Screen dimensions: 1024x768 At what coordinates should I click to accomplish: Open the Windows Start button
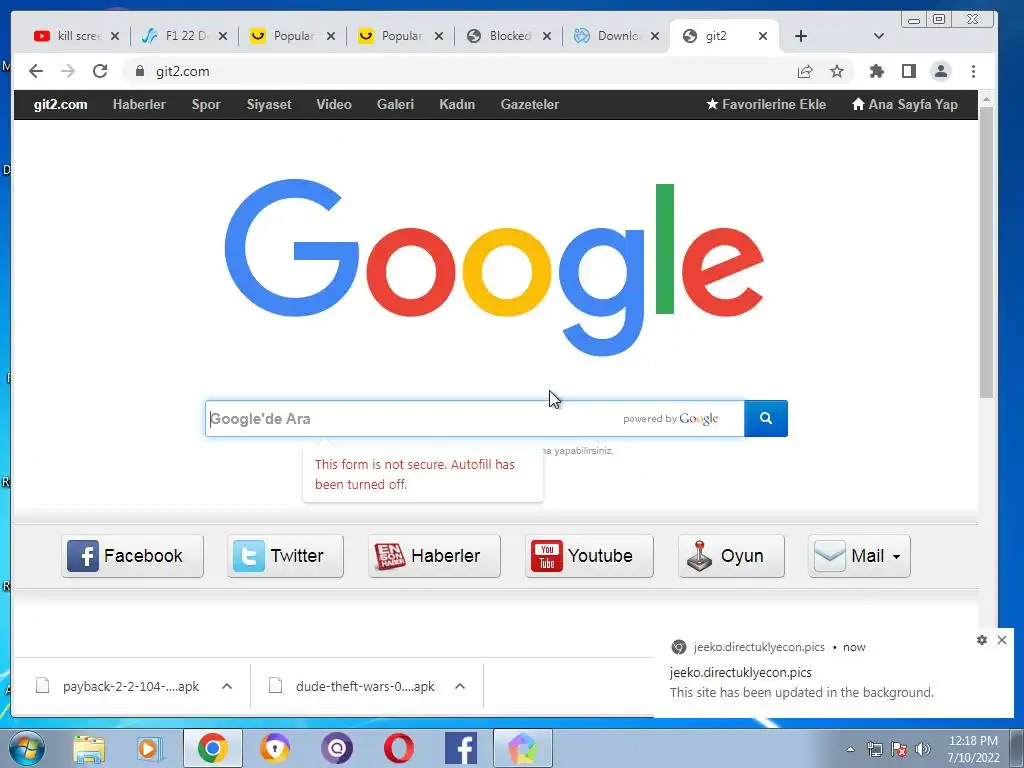pyautogui.click(x=27, y=748)
